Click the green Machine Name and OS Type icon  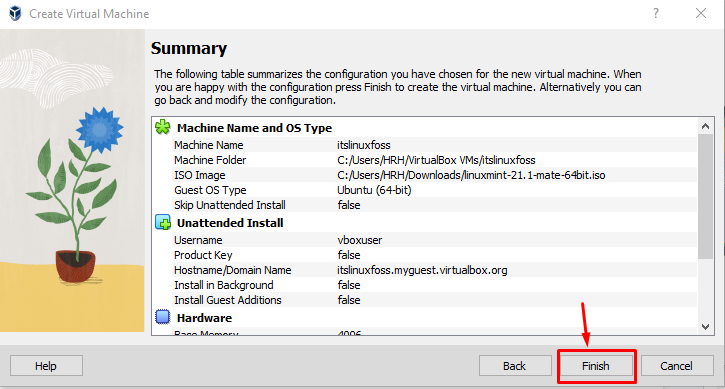pyautogui.click(x=163, y=127)
